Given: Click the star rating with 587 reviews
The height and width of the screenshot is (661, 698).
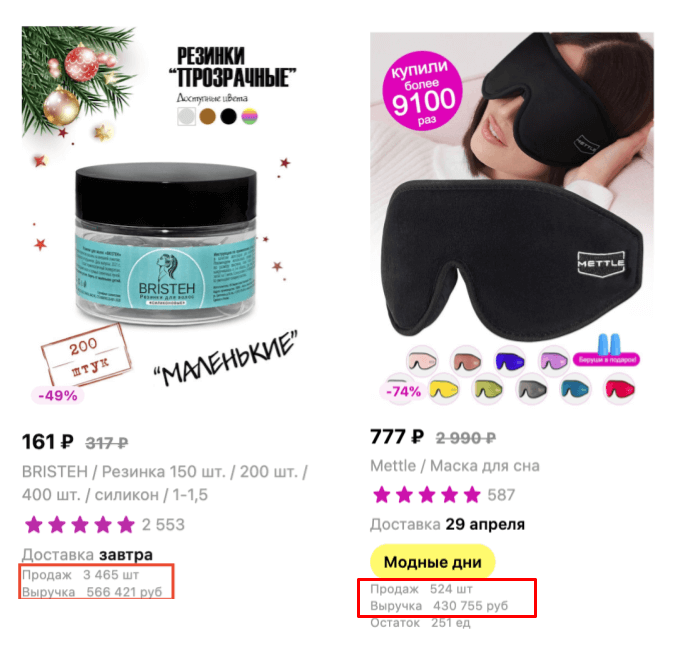Looking at the screenshot, I should tap(443, 495).
